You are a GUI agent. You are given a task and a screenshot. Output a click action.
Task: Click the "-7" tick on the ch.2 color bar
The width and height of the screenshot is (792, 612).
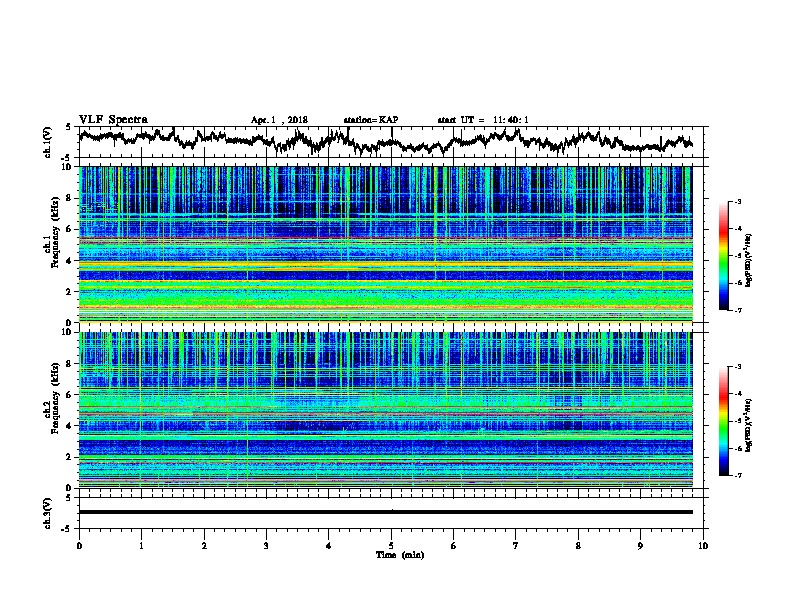(737, 475)
